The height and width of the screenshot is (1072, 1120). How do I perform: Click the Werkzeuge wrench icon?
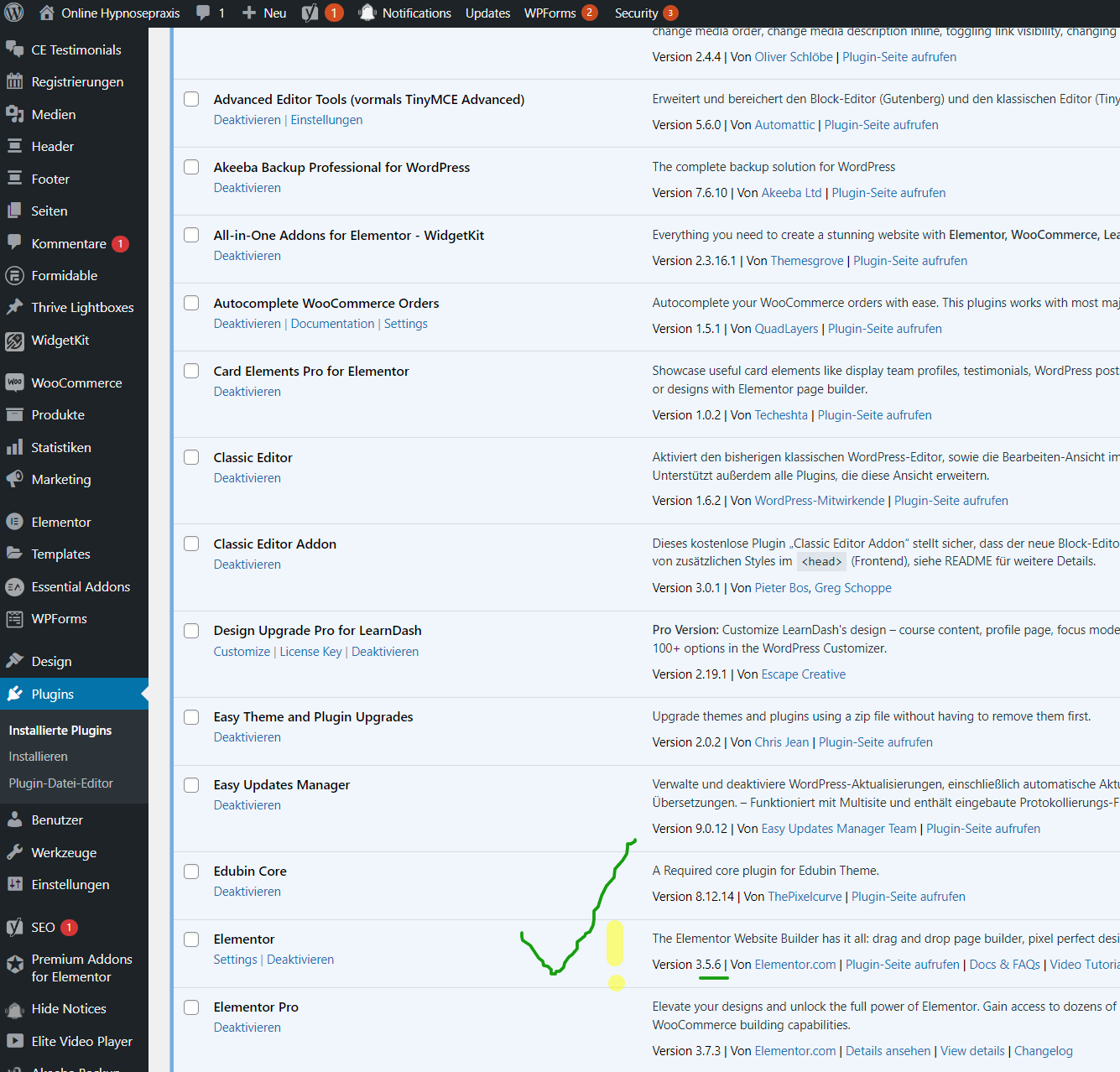[x=14, y=852]
